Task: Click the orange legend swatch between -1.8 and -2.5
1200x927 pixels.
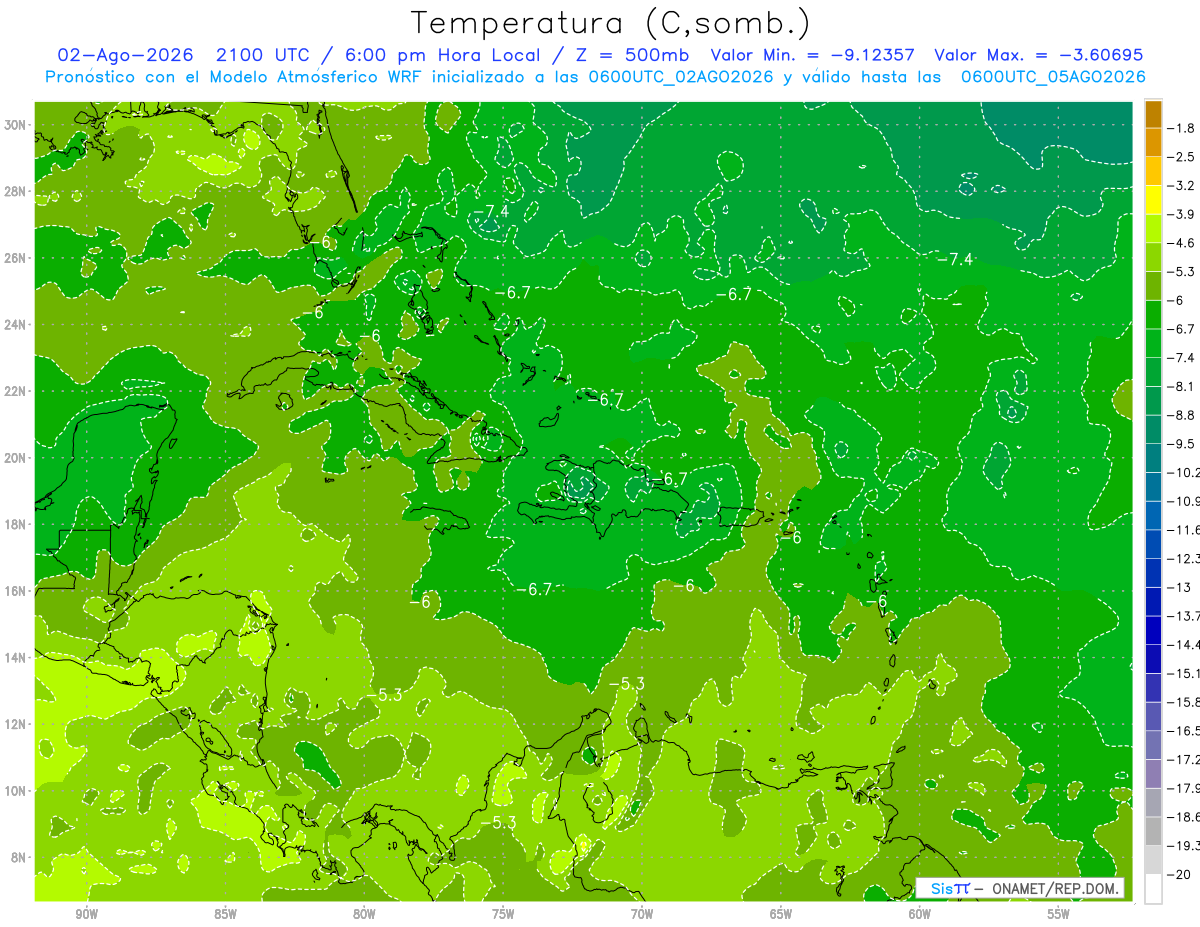Action: (1153, 142)
